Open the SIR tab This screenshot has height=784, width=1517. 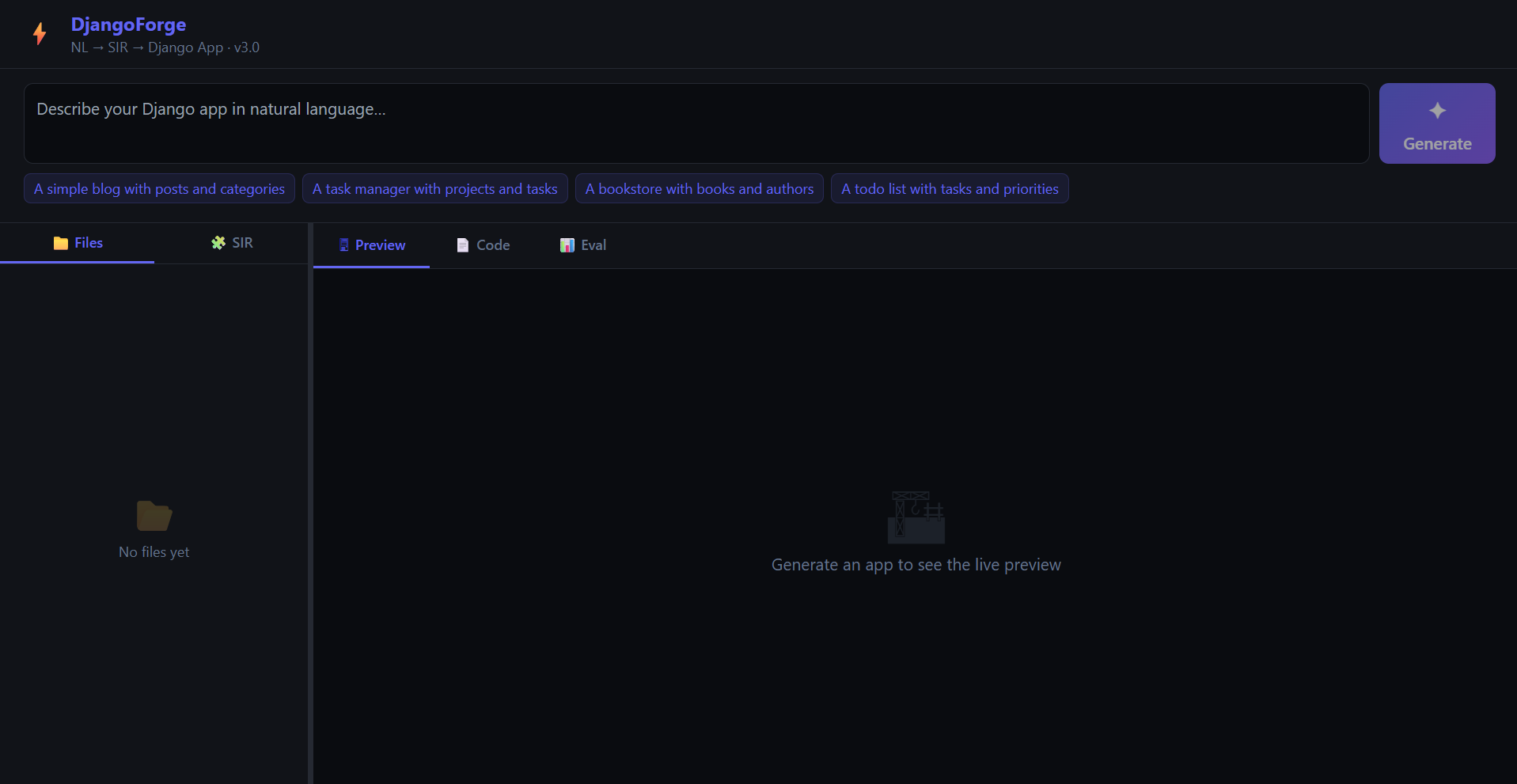click(x=232, y=243)
